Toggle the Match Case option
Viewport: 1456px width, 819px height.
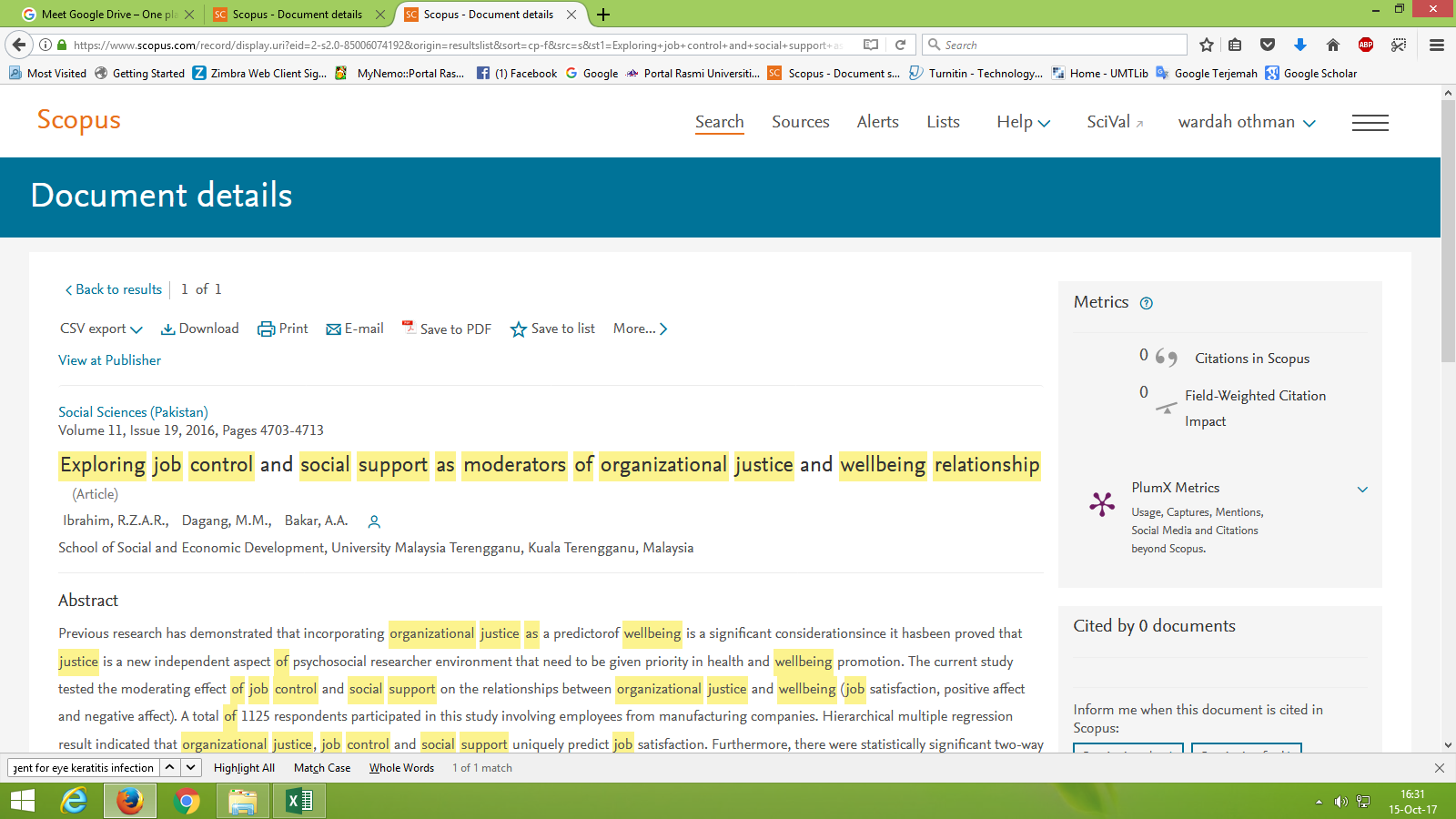pyautogui.click(x=322, y=768)
